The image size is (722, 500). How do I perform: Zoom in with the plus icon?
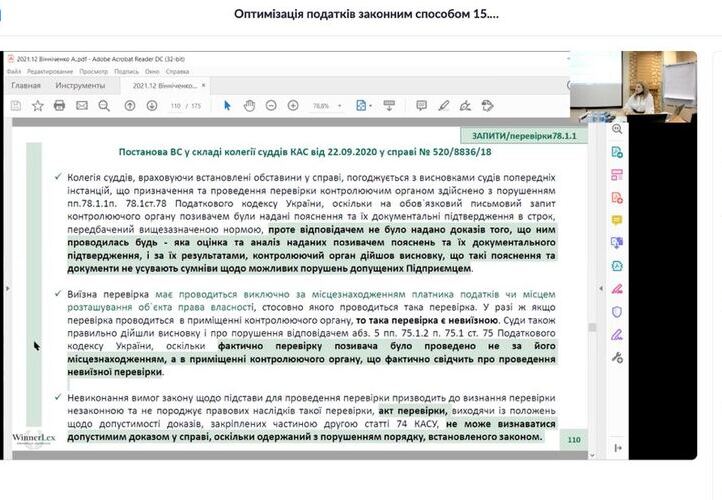click(293, 106)
